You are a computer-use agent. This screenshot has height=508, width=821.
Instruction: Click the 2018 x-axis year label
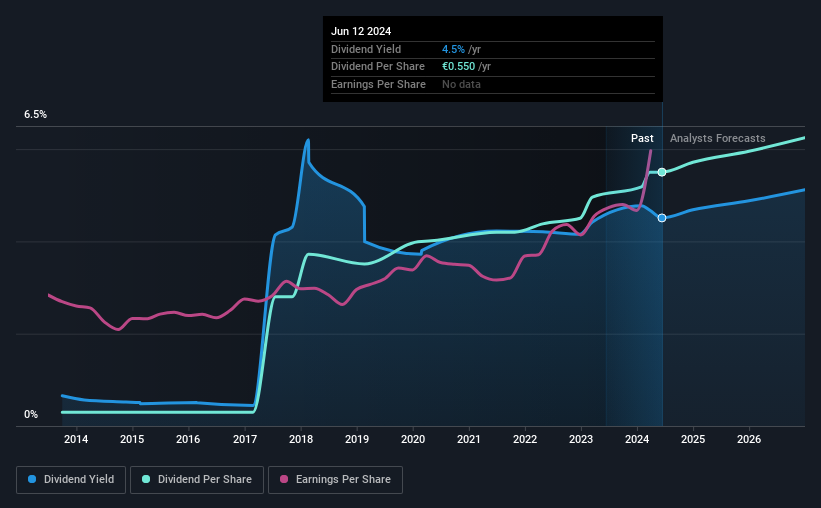click(301, 439)
